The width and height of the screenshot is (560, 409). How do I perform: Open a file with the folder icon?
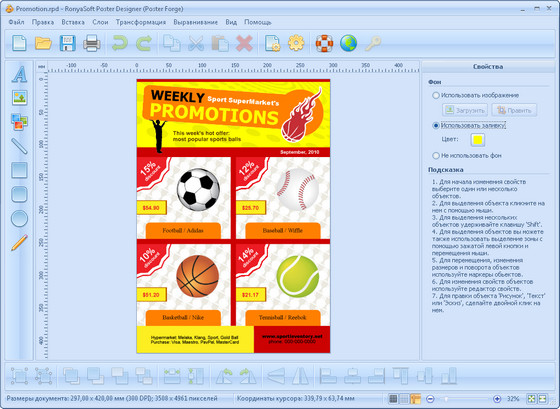43,43
